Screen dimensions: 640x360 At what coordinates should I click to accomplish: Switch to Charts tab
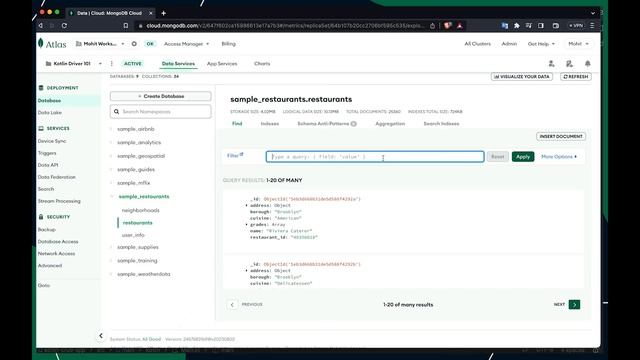point(262,64)
